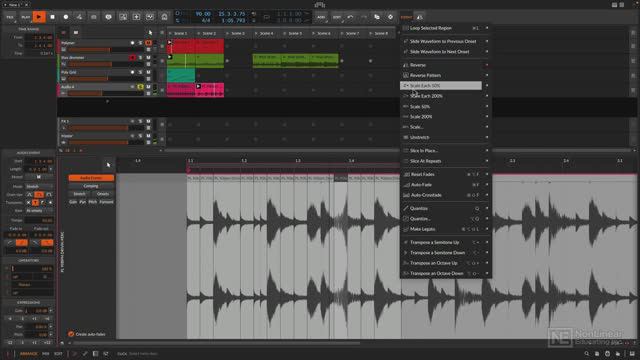This screenshot has height=360, width=640.
Task: Choose Scale Each 200% menu entry
Action: (x=446, y=96)
